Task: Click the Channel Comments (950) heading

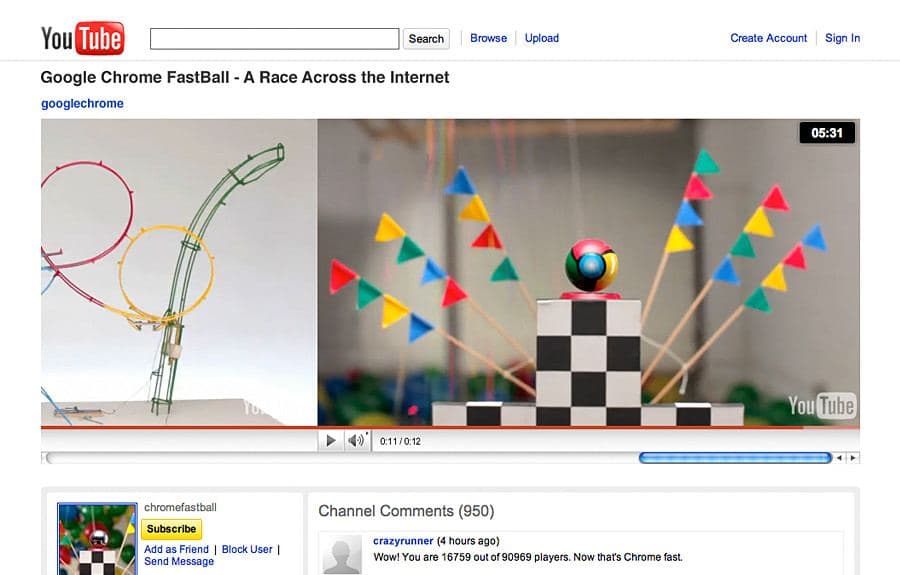Action: (x=406, y=511)
